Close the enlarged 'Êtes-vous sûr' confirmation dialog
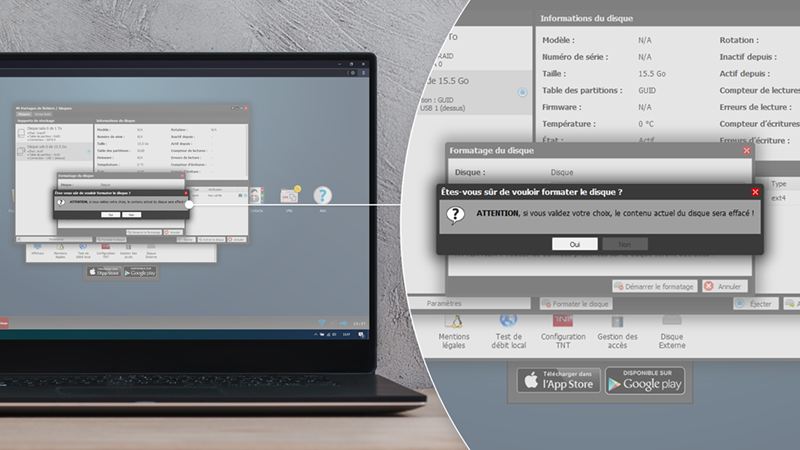800x450 pixels. point(755,192)
